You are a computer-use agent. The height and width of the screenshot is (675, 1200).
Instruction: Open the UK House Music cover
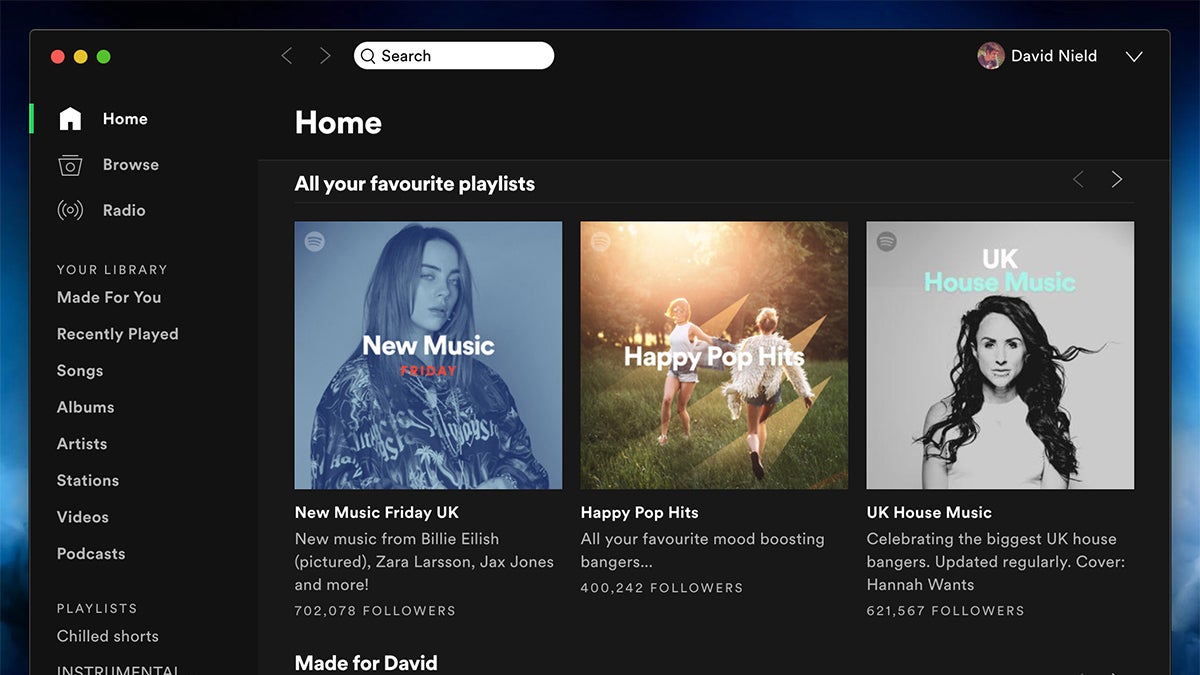(x=1000, y=355)
